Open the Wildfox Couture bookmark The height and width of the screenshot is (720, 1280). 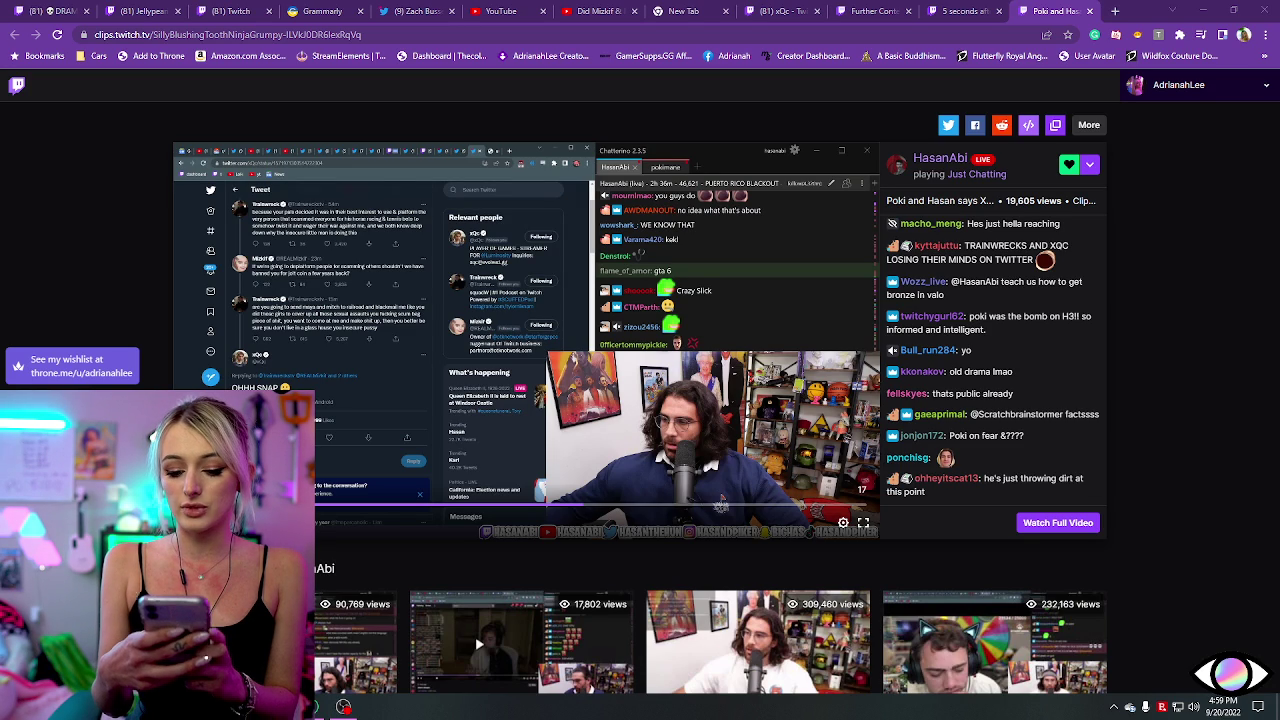tap(1171, 56)
